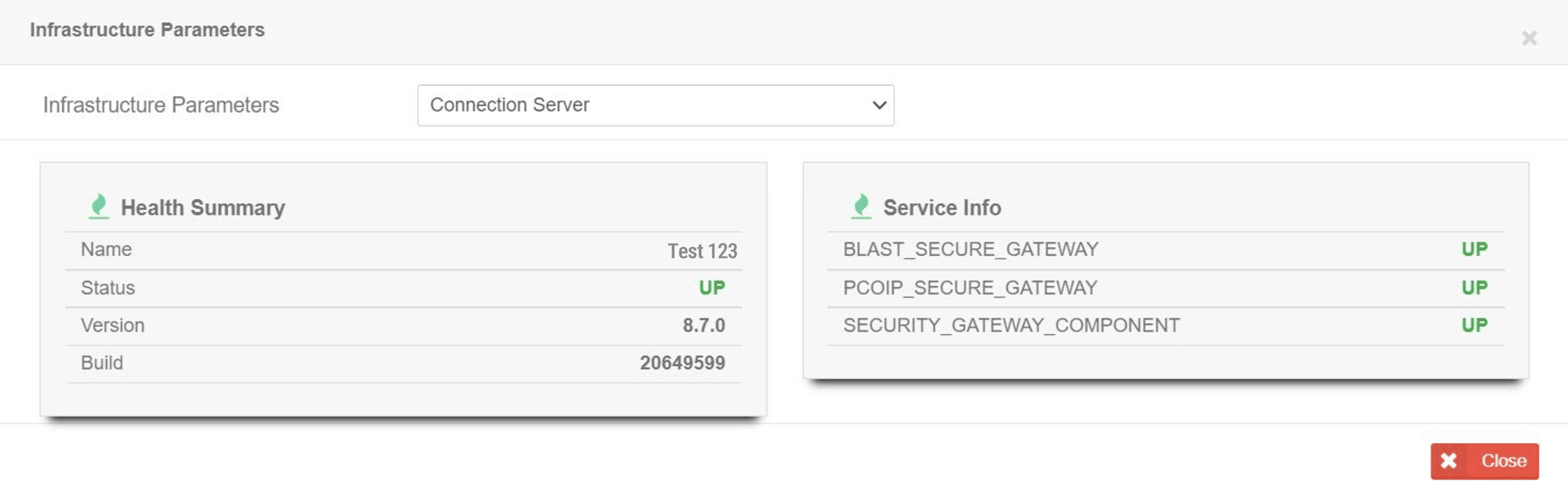Viewport: 1568px width, 499px height.
Task: Open the Connection Server dropdown
Action: click(655, 105)
